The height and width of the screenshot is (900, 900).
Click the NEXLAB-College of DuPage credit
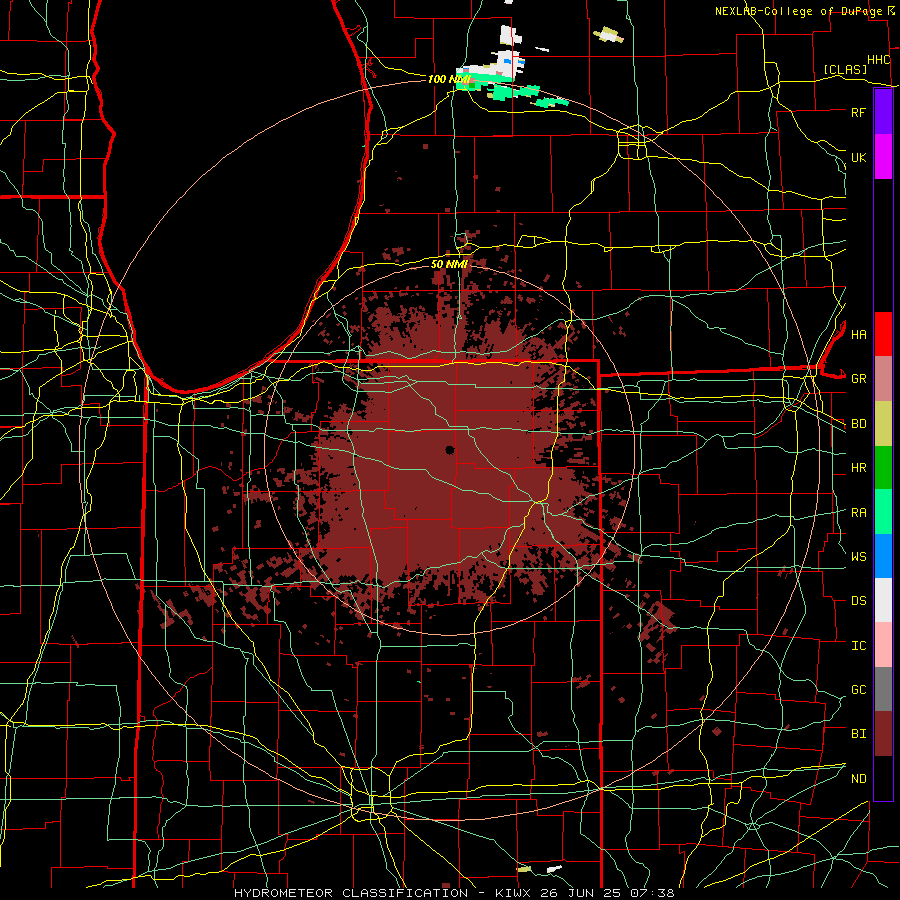pos(800,11)
